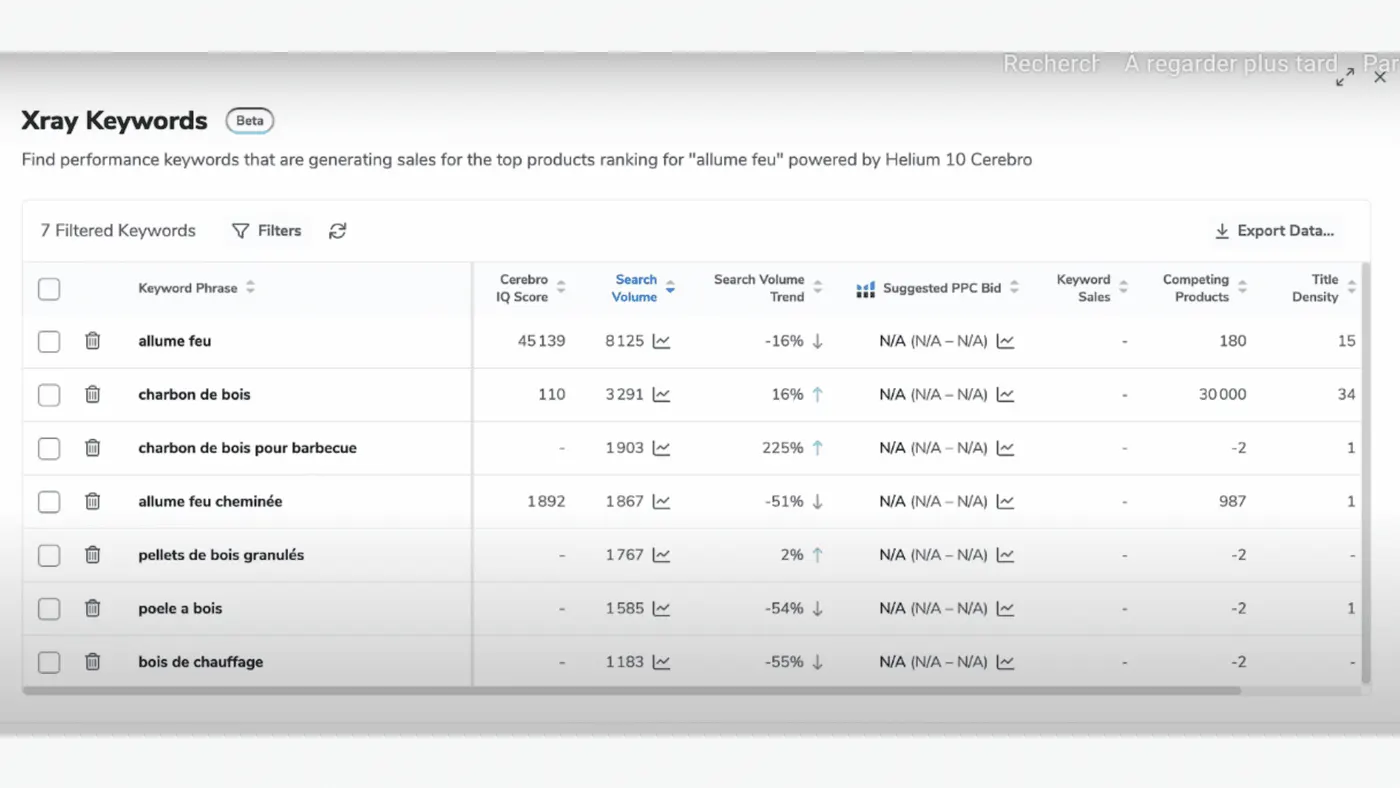Show PPC bid chart, charbon de bois pour barbecue
Image resolution: width=1400 pixels, height=788 pixels.
click(x=1005, y=448)
